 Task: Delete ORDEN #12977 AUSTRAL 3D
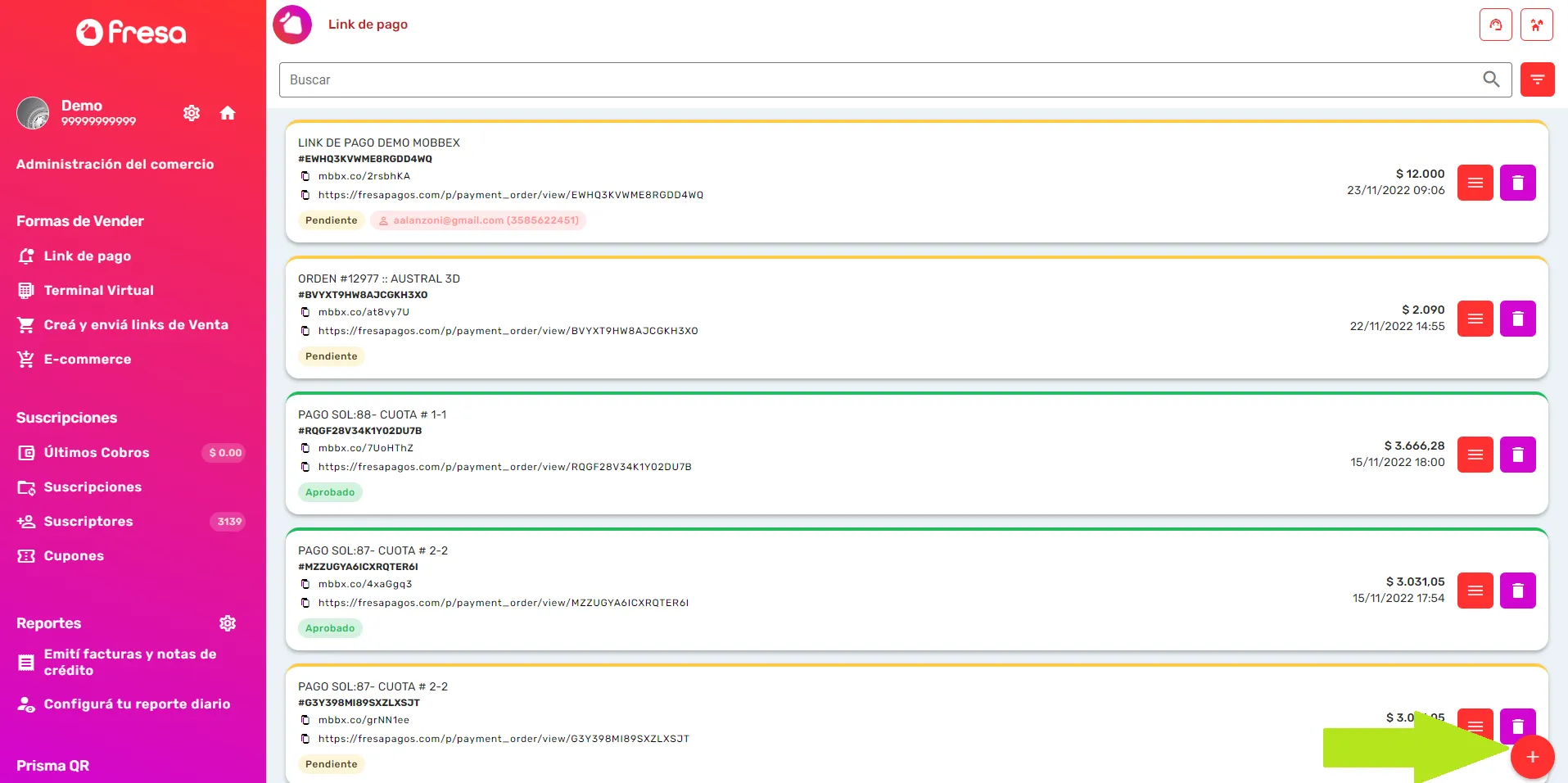(x=1518, y=319)
